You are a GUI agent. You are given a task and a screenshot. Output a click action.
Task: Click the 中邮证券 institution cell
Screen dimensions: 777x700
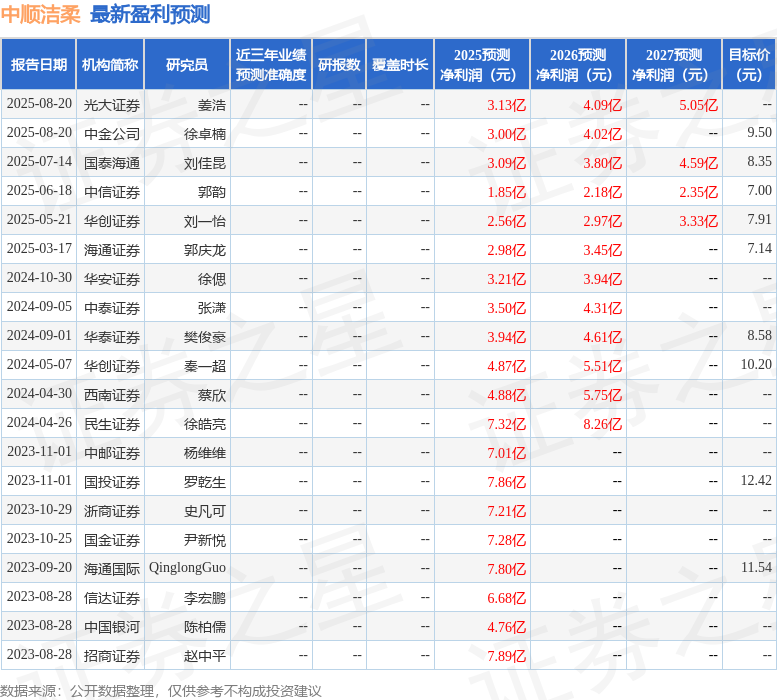point(112,453)
